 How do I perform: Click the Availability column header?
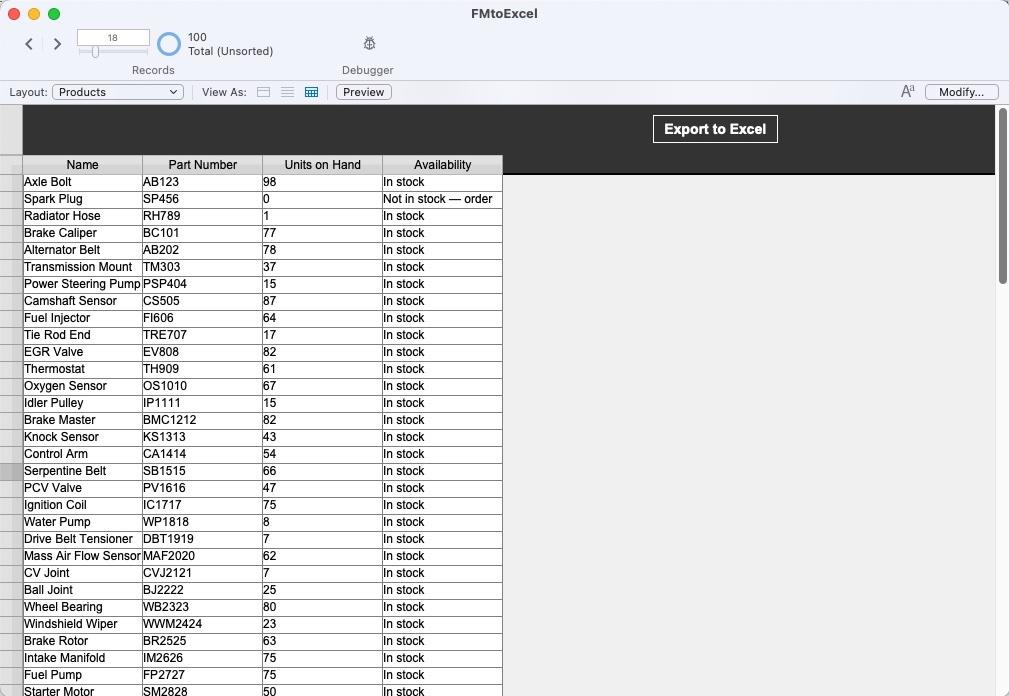pyautogui.click(x=442, y=164)
